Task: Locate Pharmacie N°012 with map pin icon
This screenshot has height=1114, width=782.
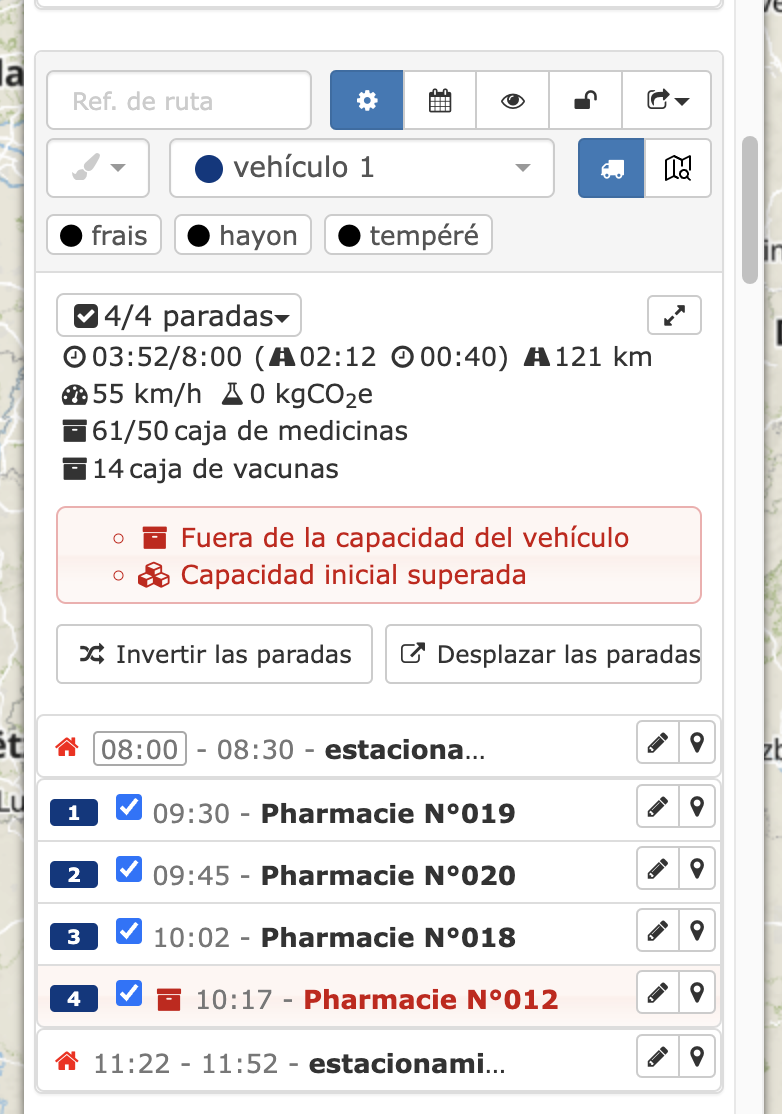Action: point(697,993)
